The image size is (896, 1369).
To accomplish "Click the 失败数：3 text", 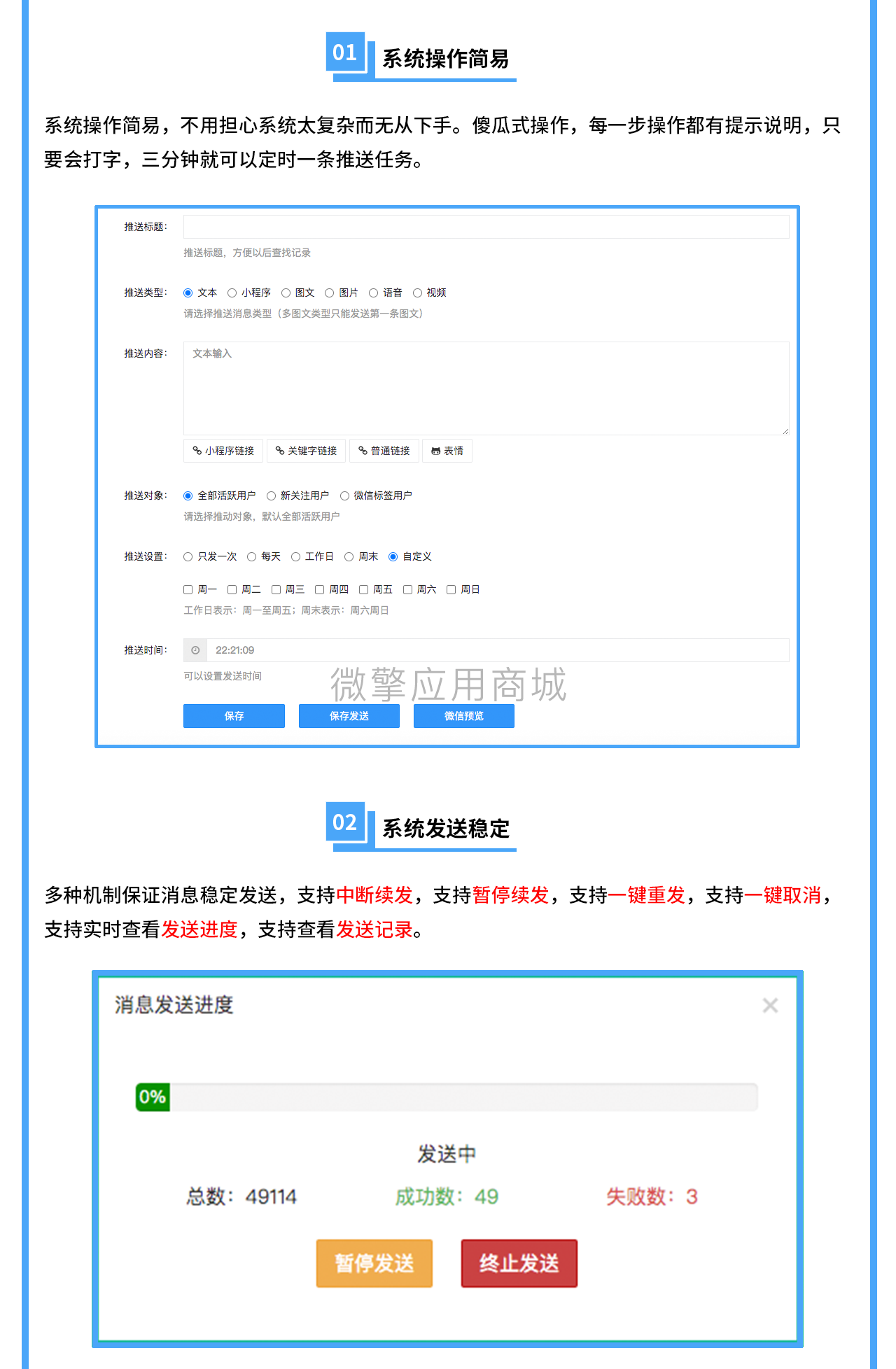I will [652, 1197].
